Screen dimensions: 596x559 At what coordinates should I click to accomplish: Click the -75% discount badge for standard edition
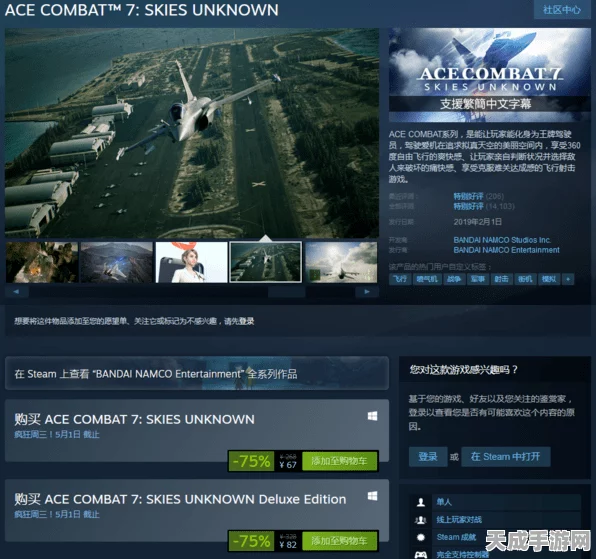point(251,461)
